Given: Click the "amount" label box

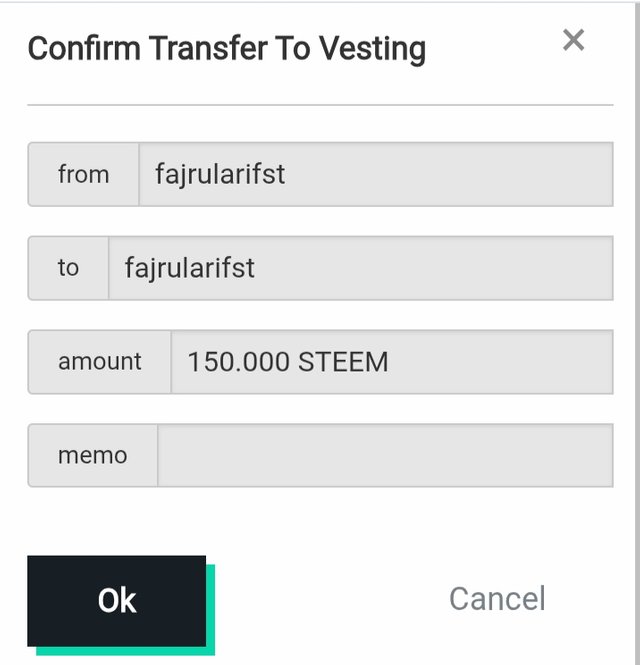Looking at the screenshot, I should pos(100,361).
